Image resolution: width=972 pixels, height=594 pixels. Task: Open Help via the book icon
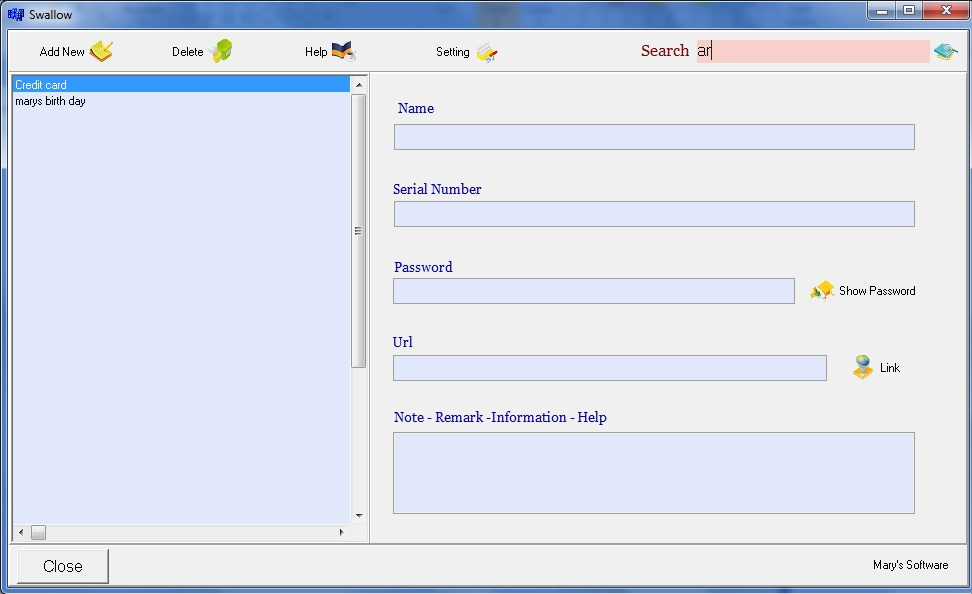point(343,52)
